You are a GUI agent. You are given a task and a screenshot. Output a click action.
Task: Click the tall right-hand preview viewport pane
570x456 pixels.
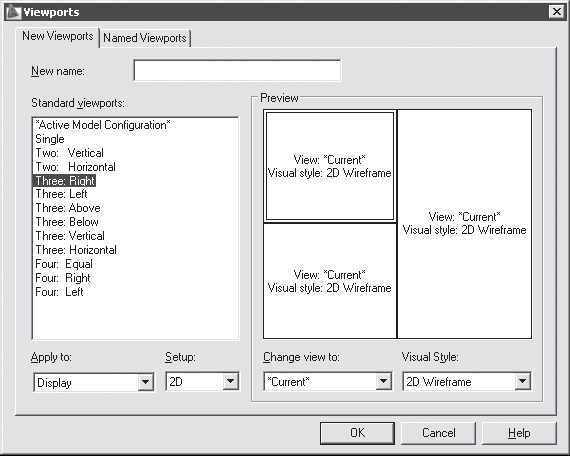[x=465, y=224]
